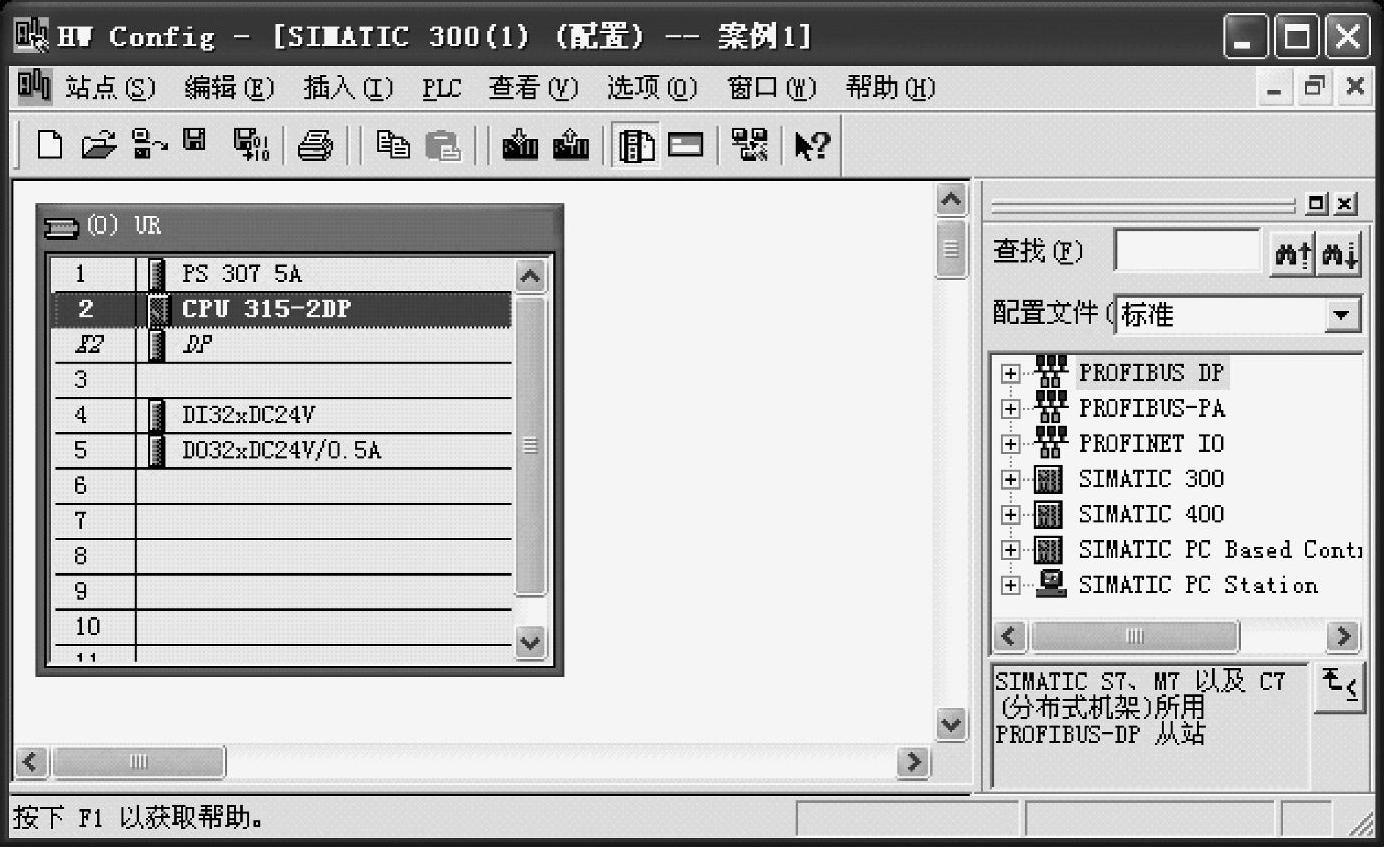This screenshot has width=1384, height=847.
Task: Click the Paste toolbar icon
Action: pos(443,146)
